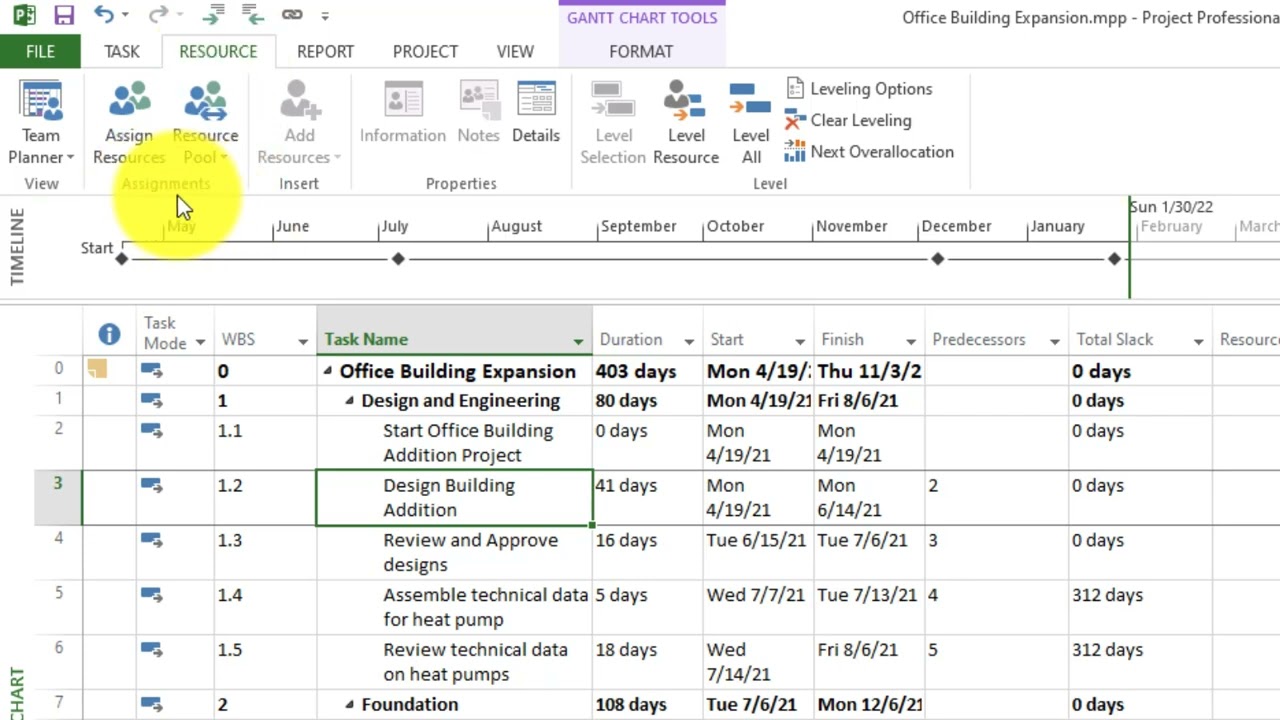
Task: Click Clear Leveling
Action: (848, 120)
